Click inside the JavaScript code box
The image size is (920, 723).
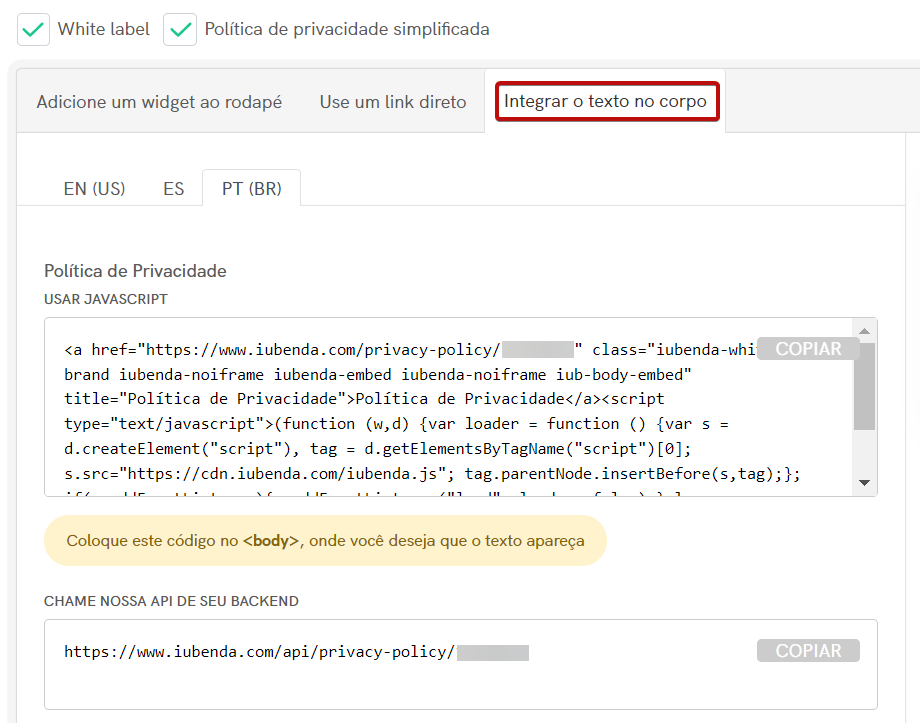pos(400,420)
